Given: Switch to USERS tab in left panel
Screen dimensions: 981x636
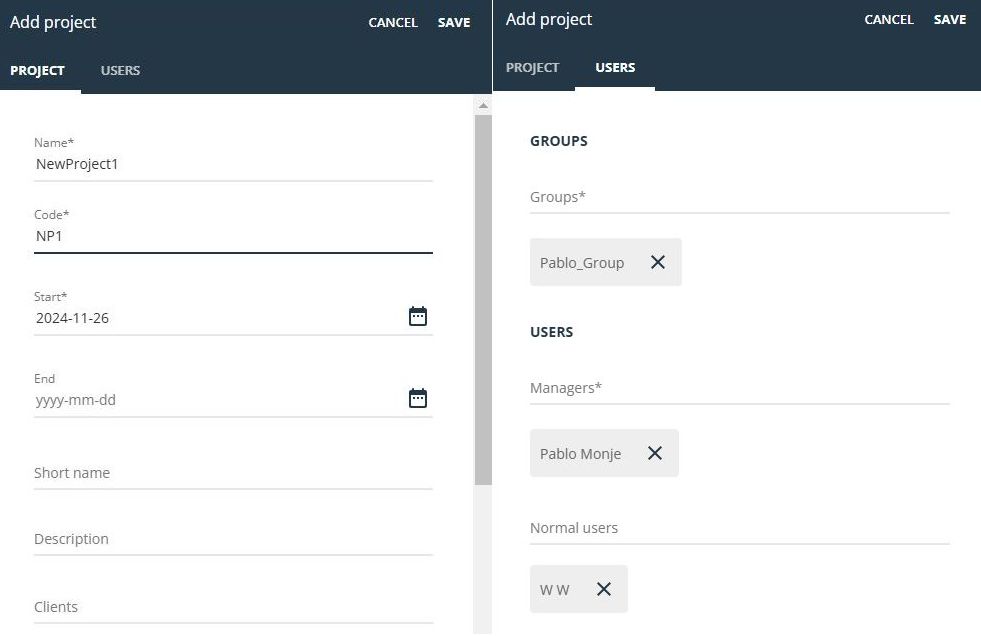Looking at the screenshot, I should [x=120, y=71].
